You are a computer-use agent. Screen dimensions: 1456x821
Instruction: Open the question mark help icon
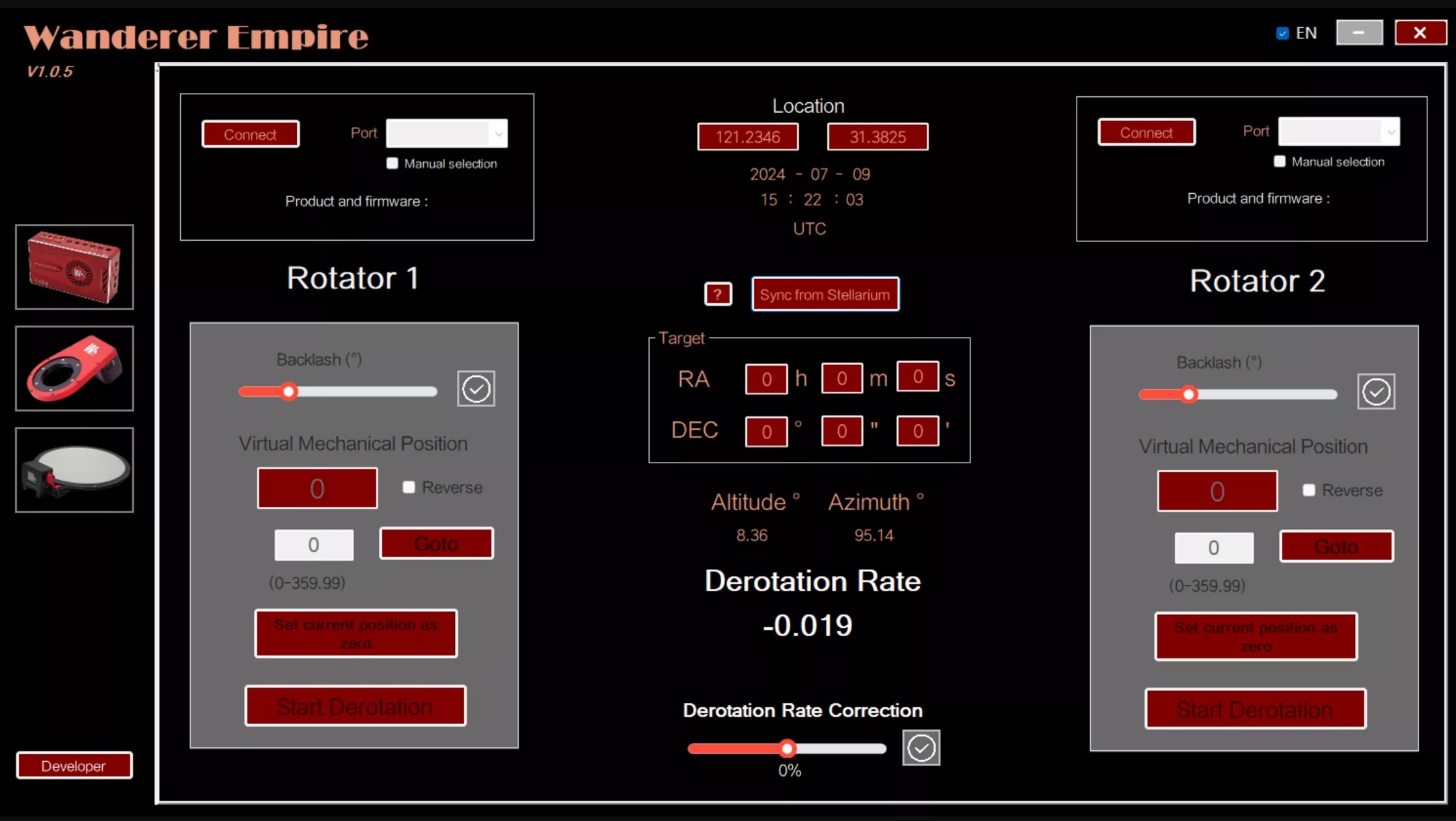point(718,294)
